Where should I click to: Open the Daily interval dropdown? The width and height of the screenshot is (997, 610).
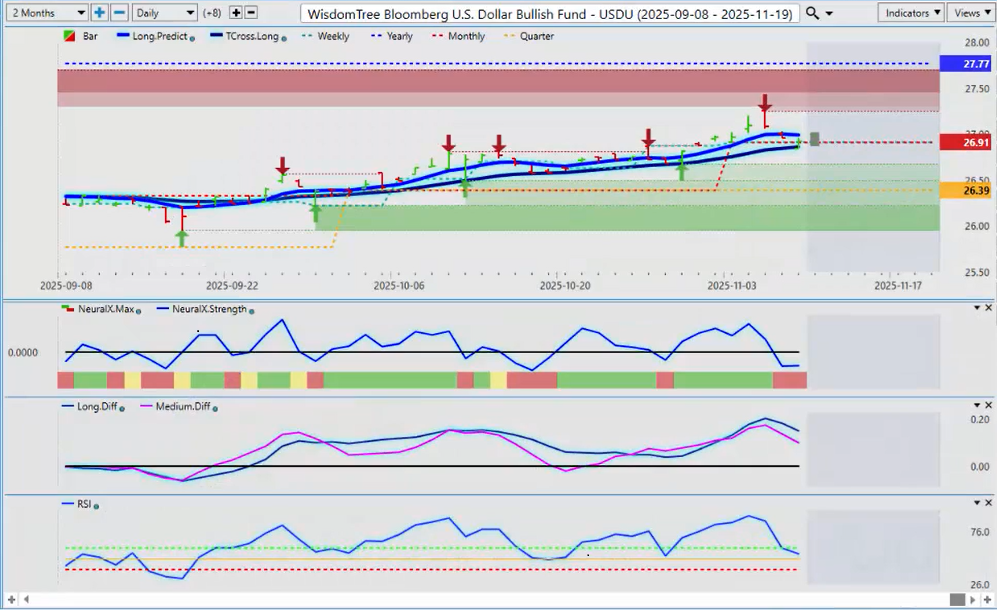click(x=164, y=13)
